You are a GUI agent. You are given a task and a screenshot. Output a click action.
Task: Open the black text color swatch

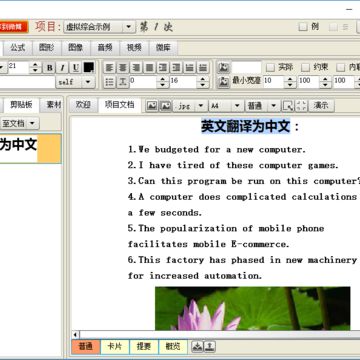(x=89, y=68)
